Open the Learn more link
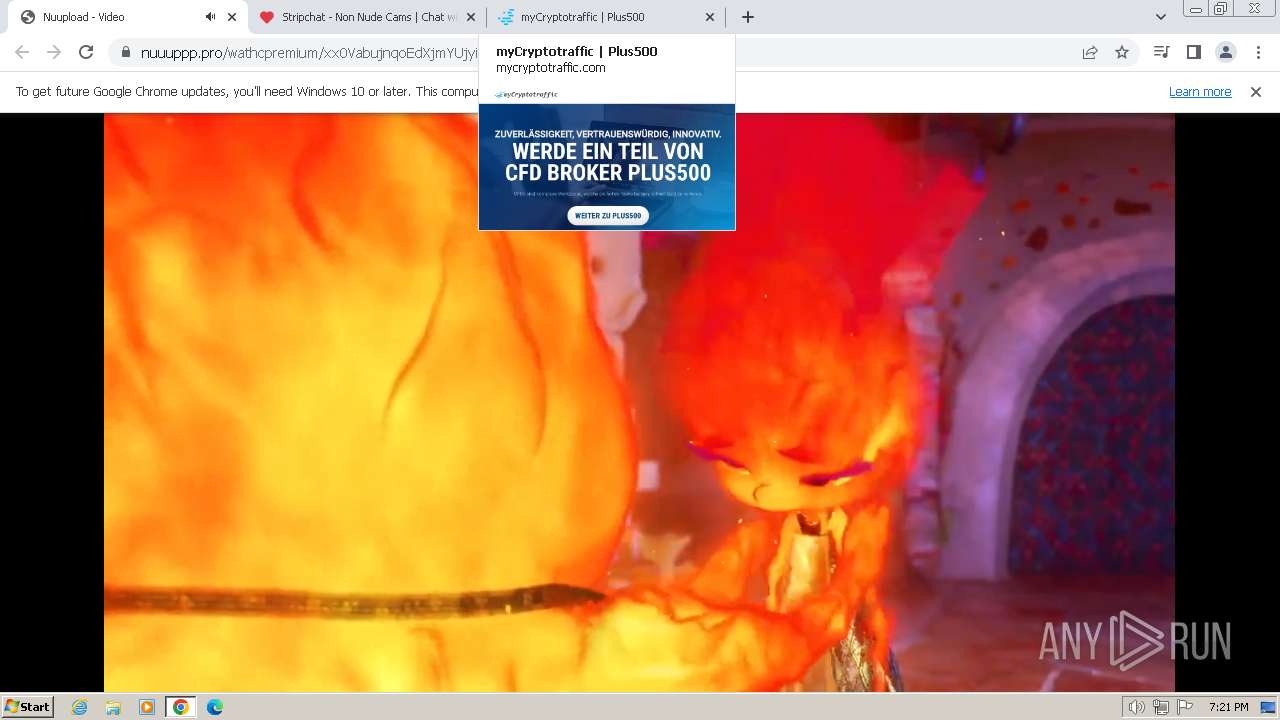This screenshot has height=720, width=1280. pos(1200,92)
